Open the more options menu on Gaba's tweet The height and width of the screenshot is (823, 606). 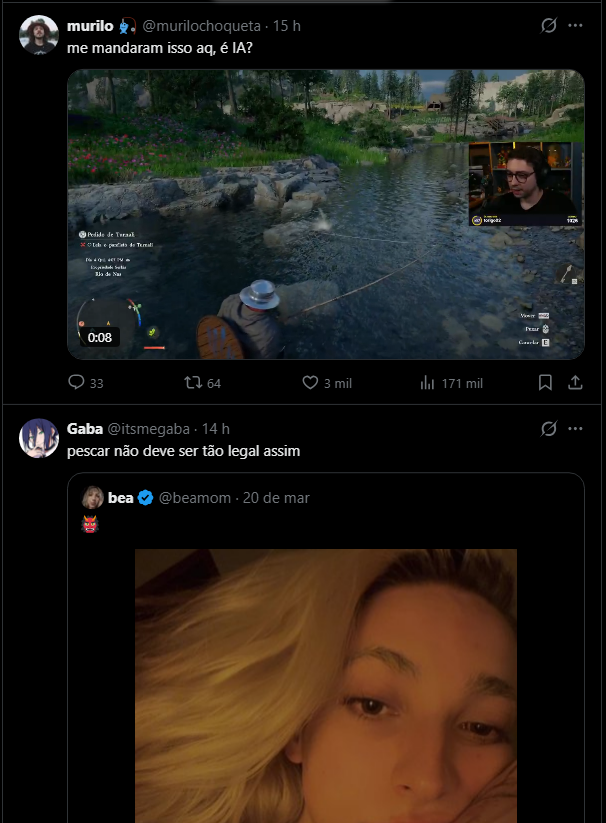576,428
